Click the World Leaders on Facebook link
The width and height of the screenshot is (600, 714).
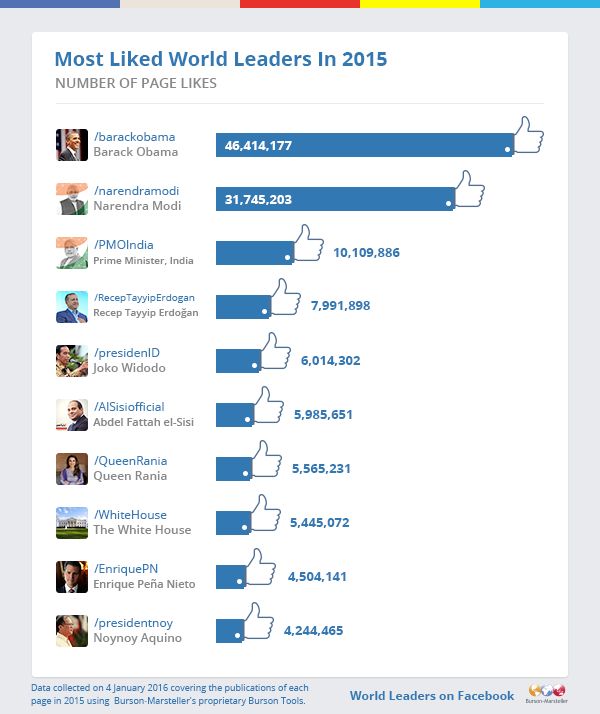pos(431,696)
